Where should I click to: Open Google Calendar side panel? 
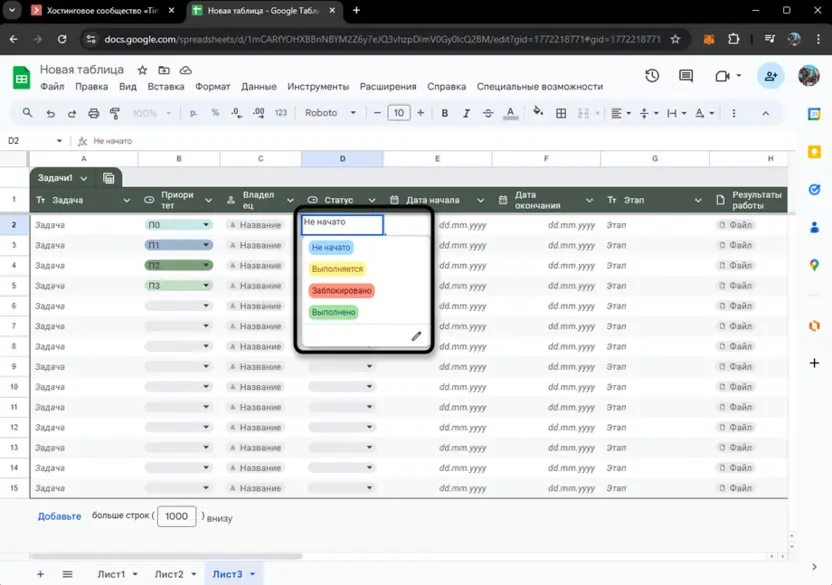pyautogui.click(x=814, y=114)
